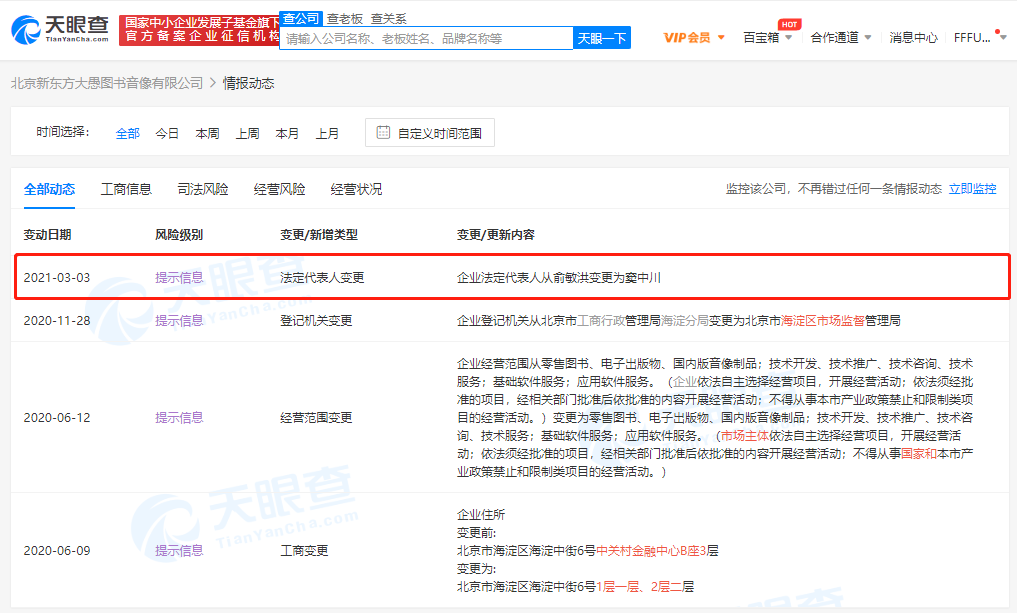1017x613 pixels.
Task: Open 消息中心
Action: pos(913,38)
